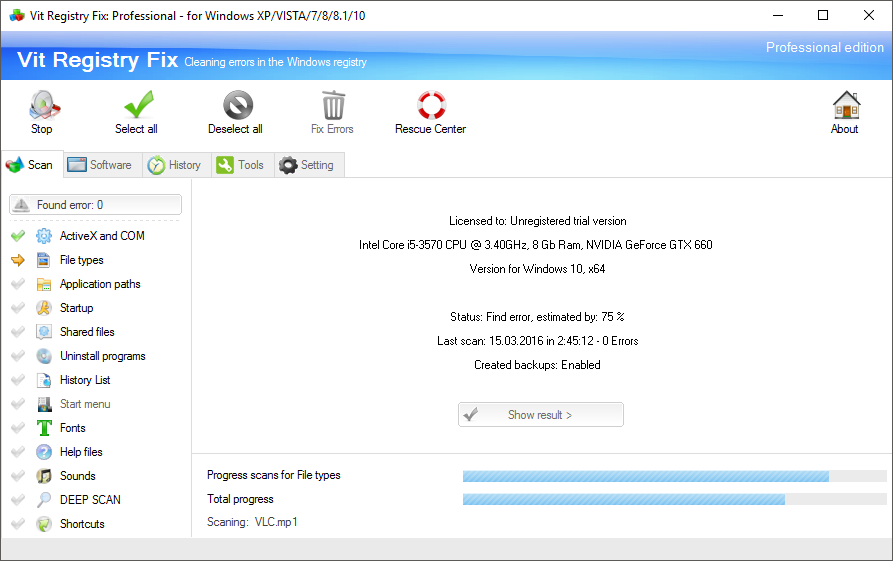Click the Show result button

pyautogui.click(x=540, y=415)
